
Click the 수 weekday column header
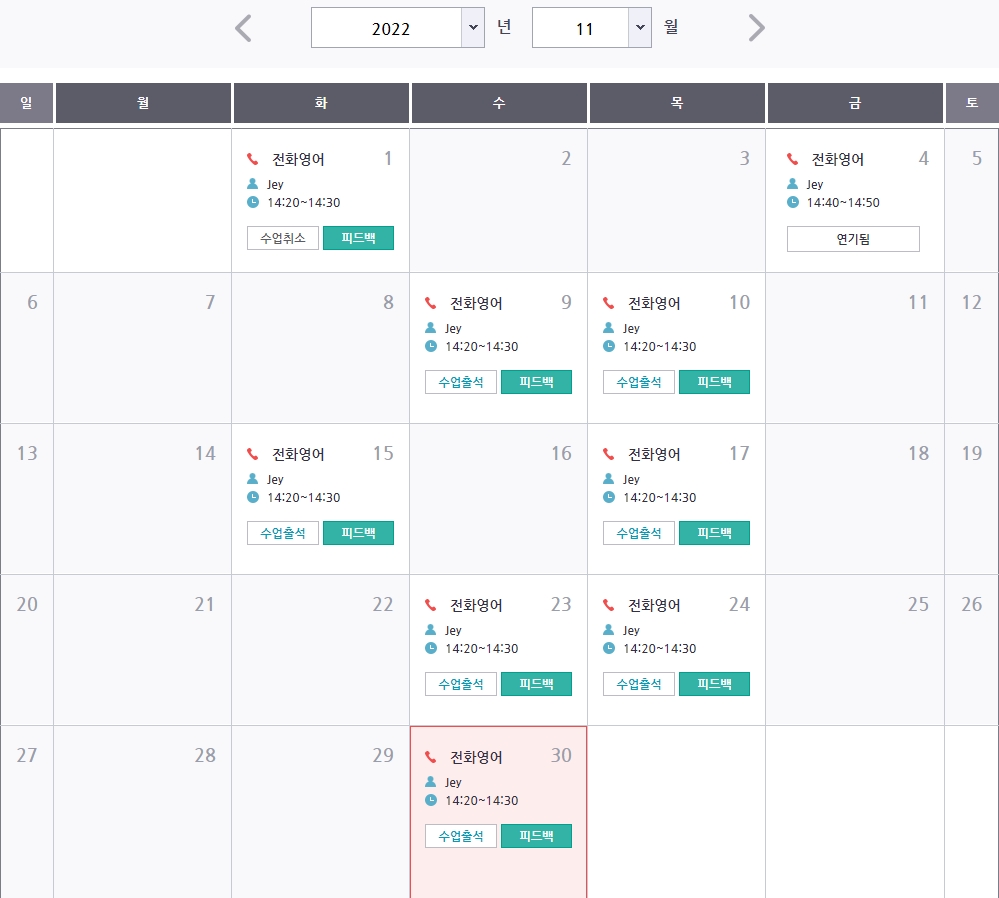tap(499, 103)
